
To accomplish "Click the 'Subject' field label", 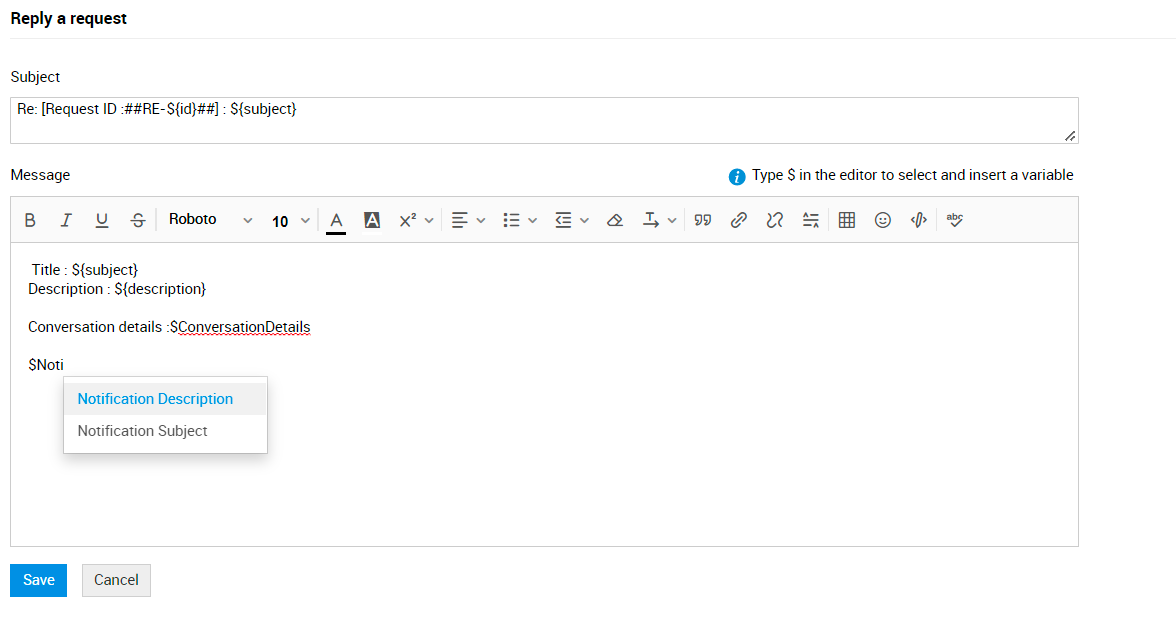I will pyautogui.click(x=35, y=76).
